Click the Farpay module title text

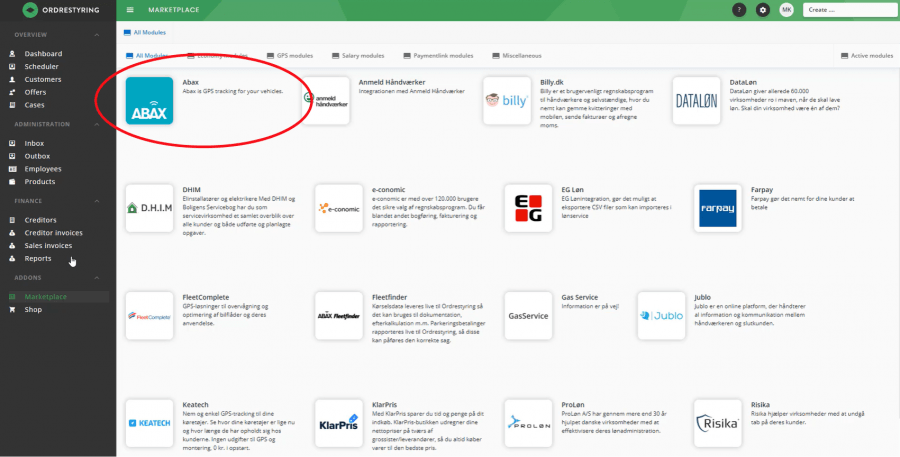(762, 189)
